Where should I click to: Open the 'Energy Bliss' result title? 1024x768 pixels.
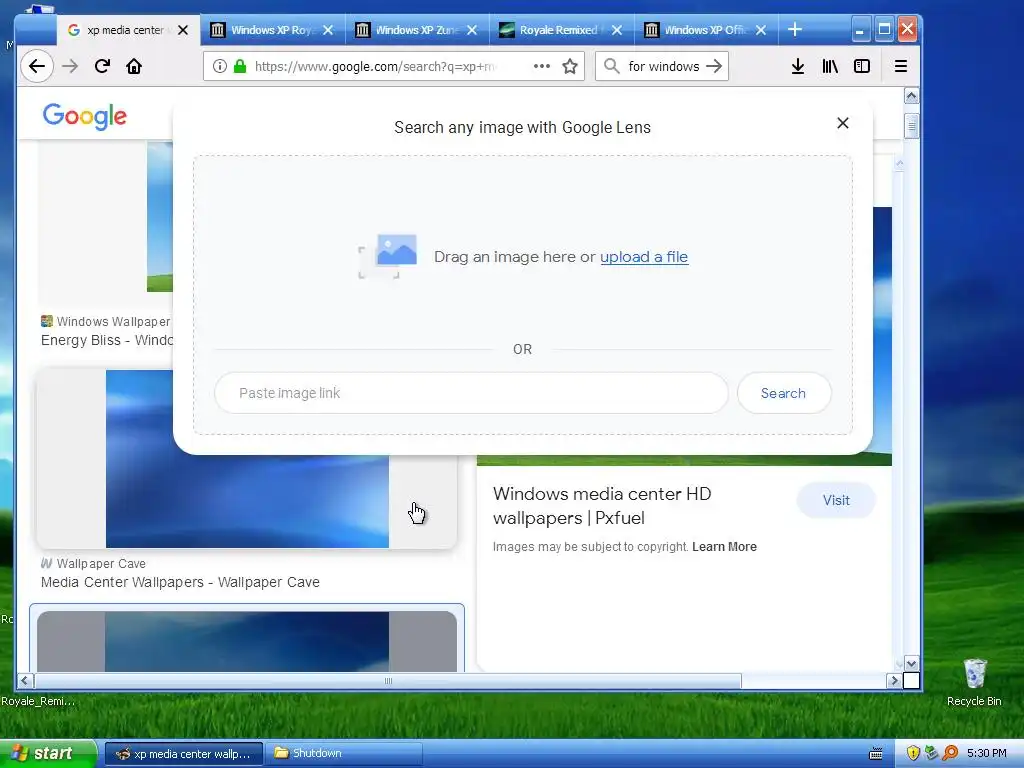pos(107,340)
